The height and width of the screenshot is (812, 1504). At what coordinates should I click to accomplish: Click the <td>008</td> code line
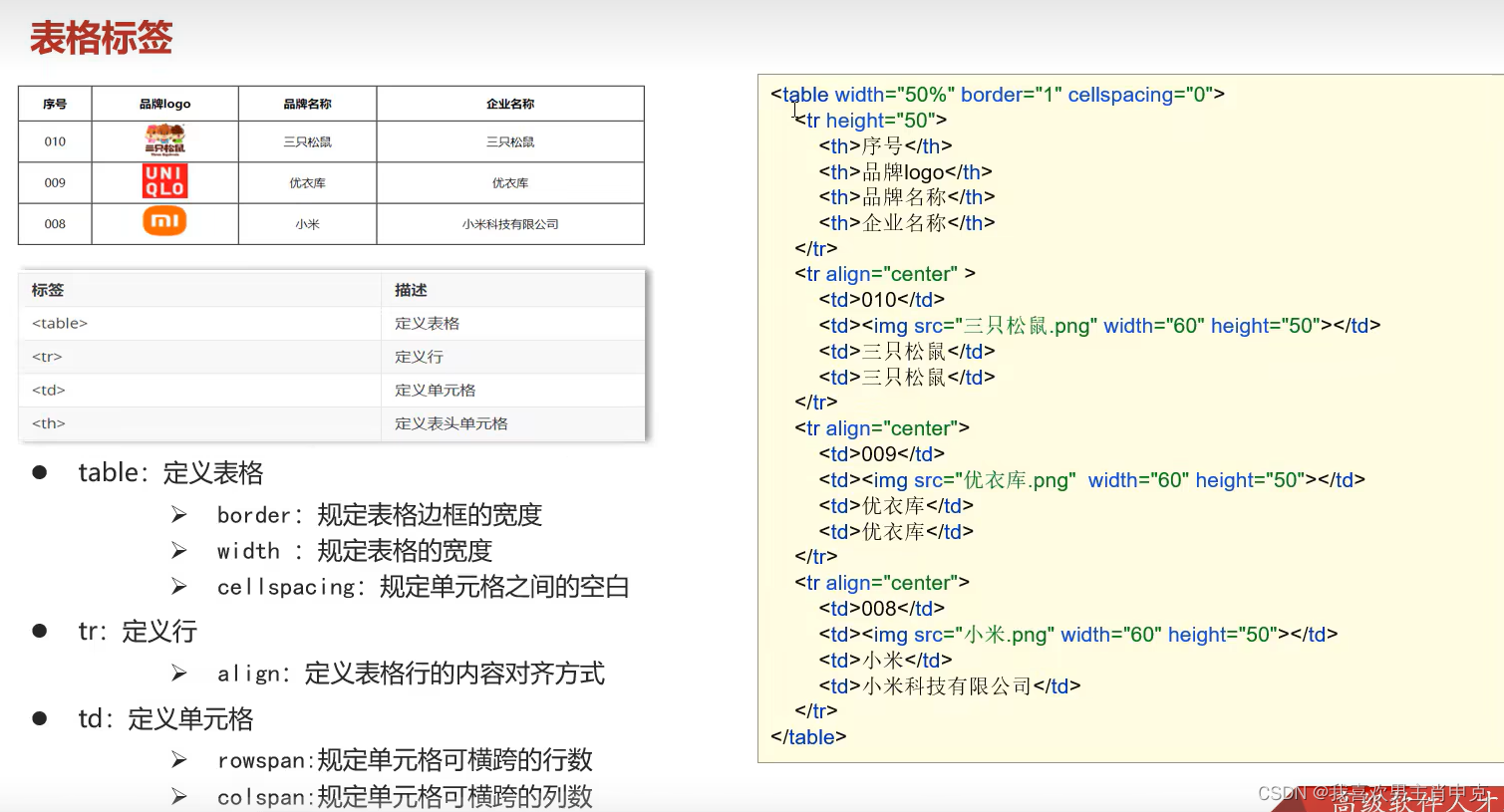pyautogui.click(x=881, y=609)
